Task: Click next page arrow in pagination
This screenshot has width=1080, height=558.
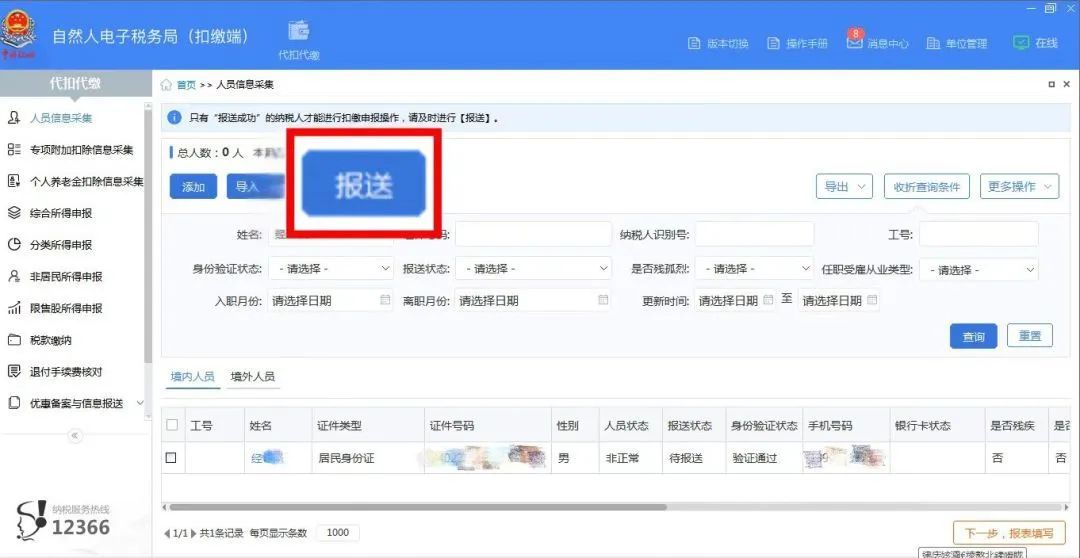Action: click(193, 533)
